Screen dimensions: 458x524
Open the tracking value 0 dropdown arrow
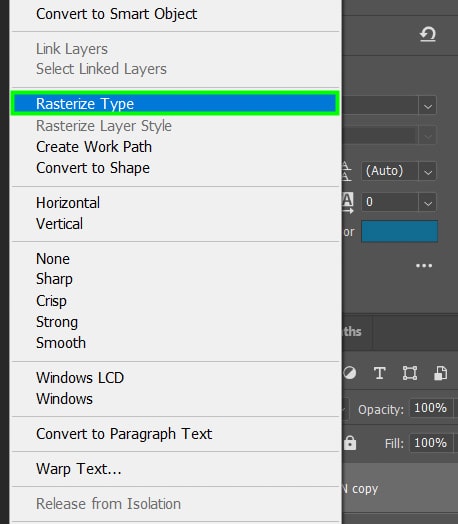tap(428, 203)
